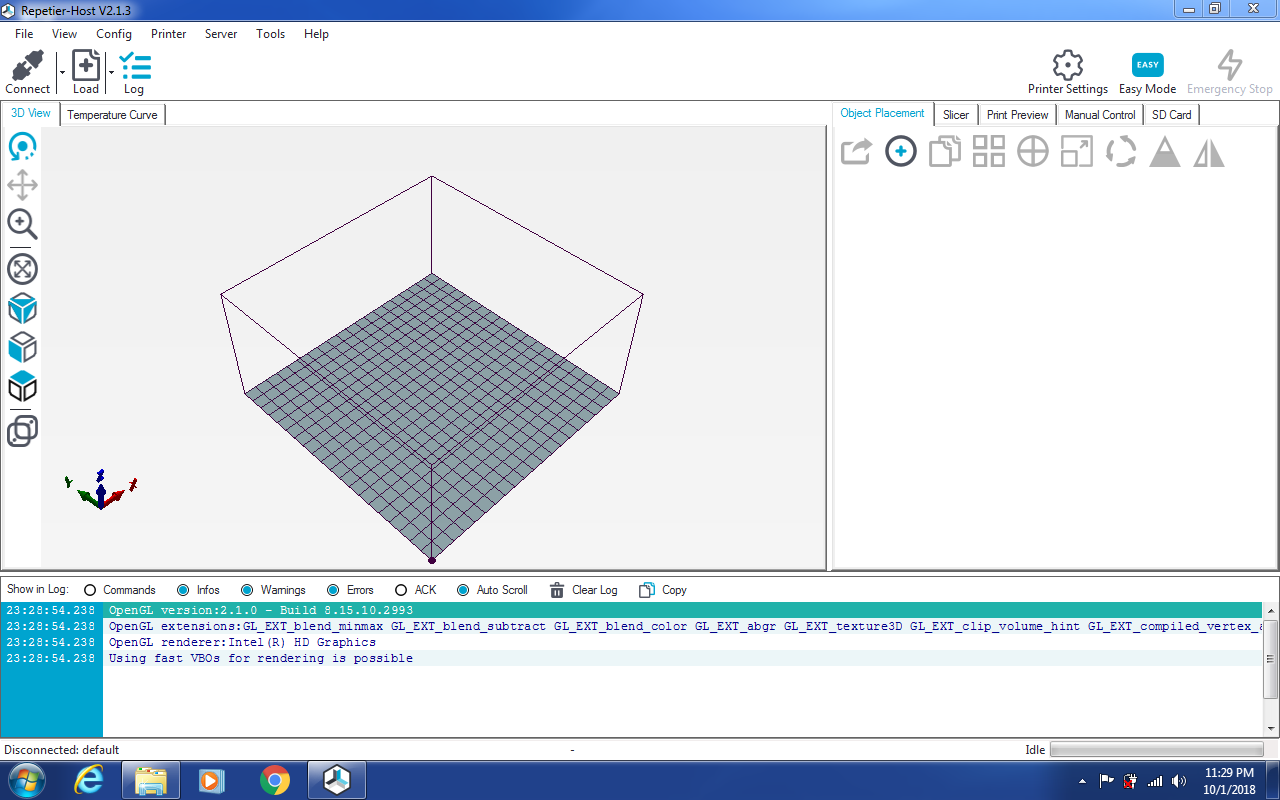Select the 'Using fast VBOs' log line
Image resolution: width=1280 pixels, height=800 pixels.
tap(631, 658)
